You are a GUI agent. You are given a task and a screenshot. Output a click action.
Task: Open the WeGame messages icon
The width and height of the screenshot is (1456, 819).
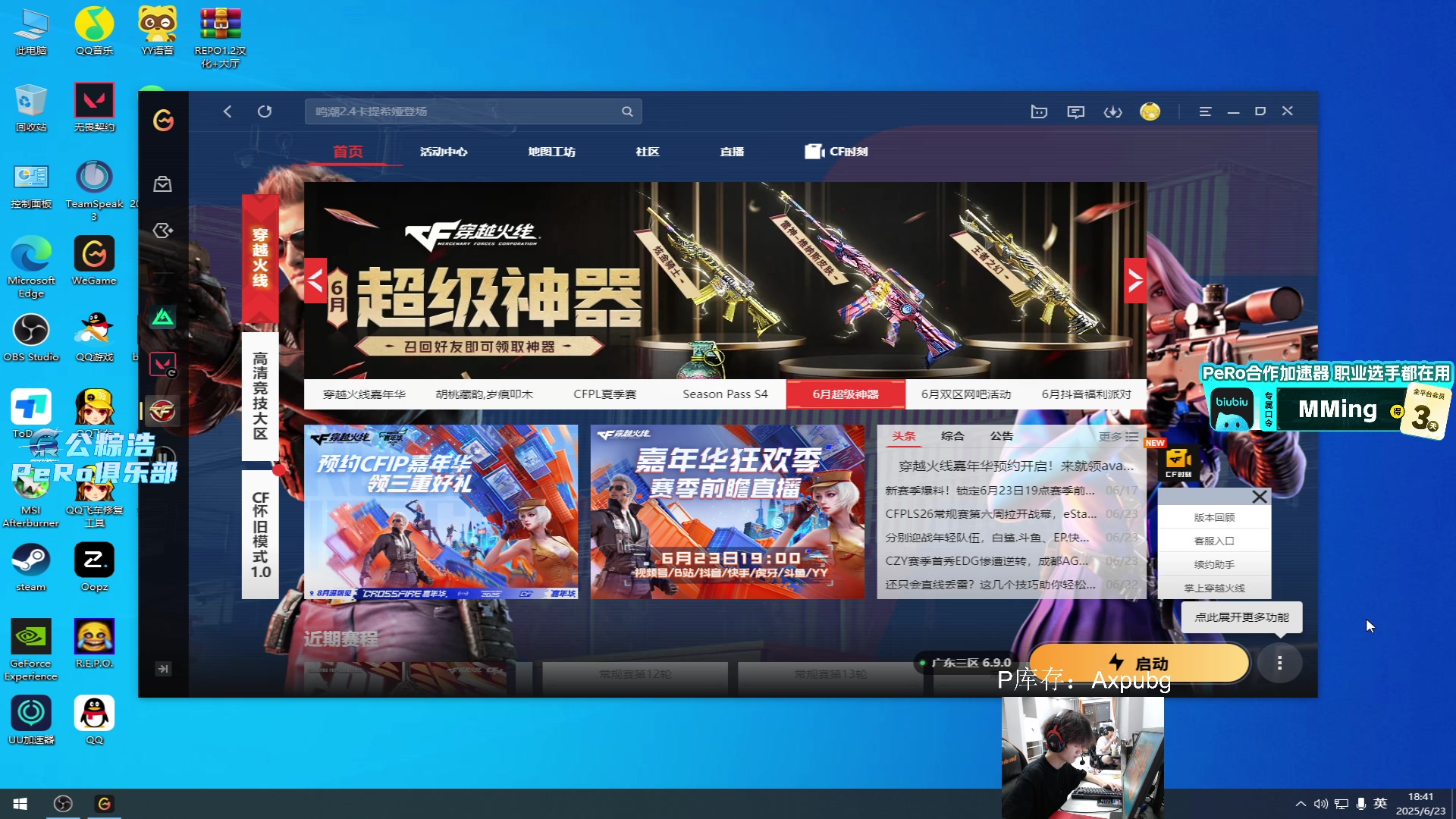tap(1075, 111)
